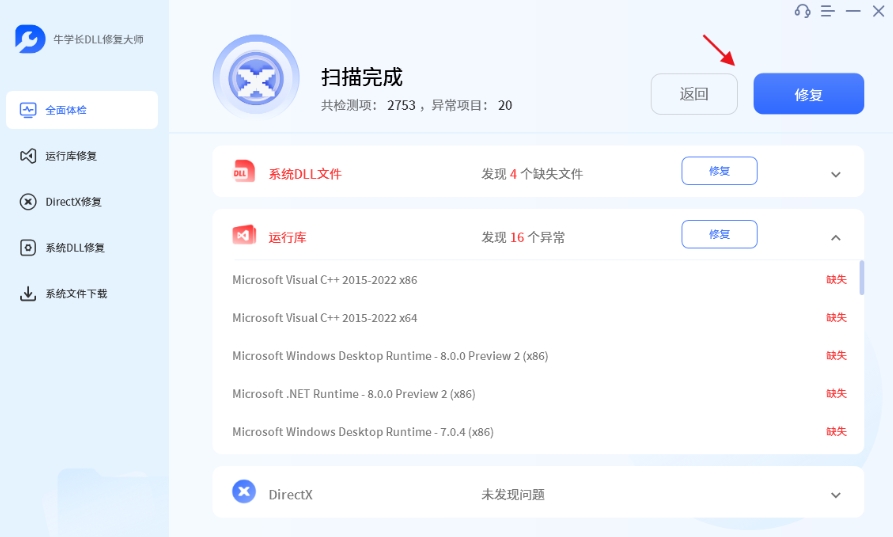
Task: Close the application window
Action: 878,11
